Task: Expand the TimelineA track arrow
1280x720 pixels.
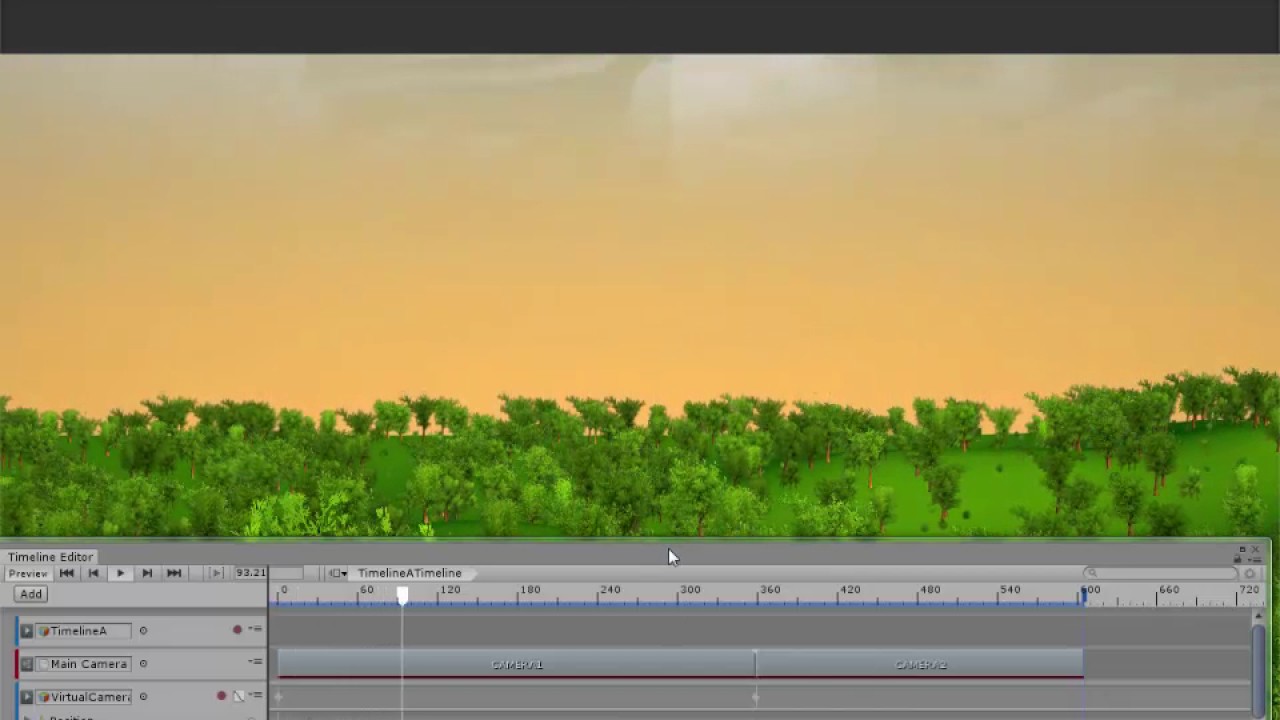Action: point(27,631)
